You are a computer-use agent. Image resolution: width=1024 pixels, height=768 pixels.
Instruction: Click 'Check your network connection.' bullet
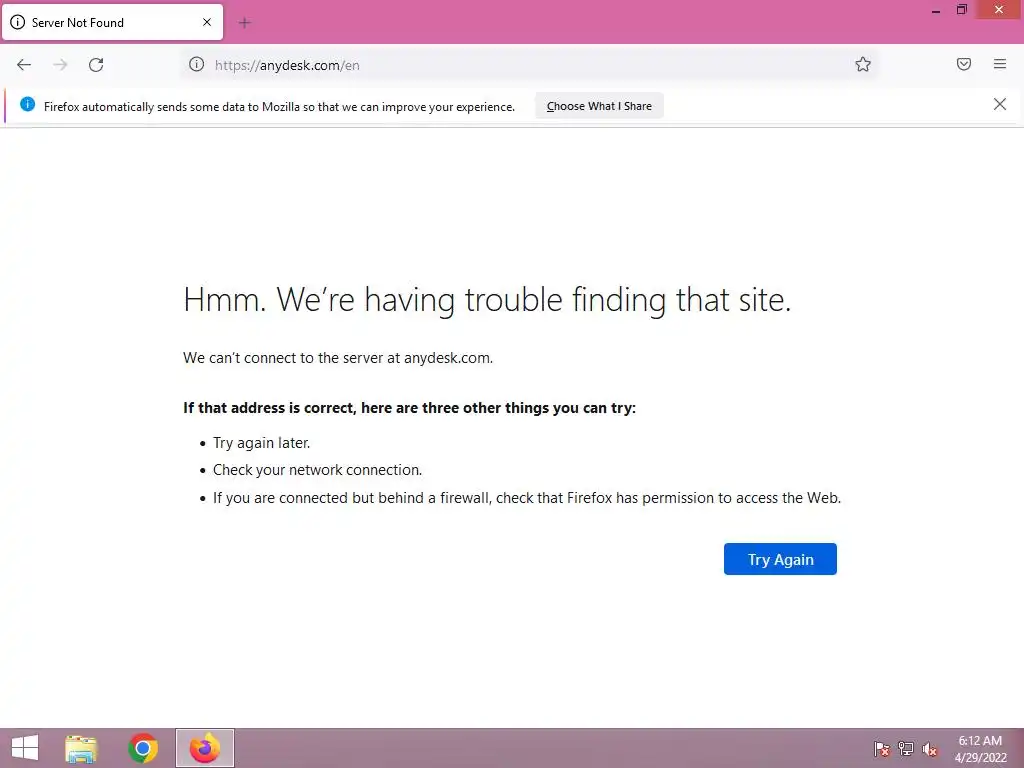click(x=317, y=470)
